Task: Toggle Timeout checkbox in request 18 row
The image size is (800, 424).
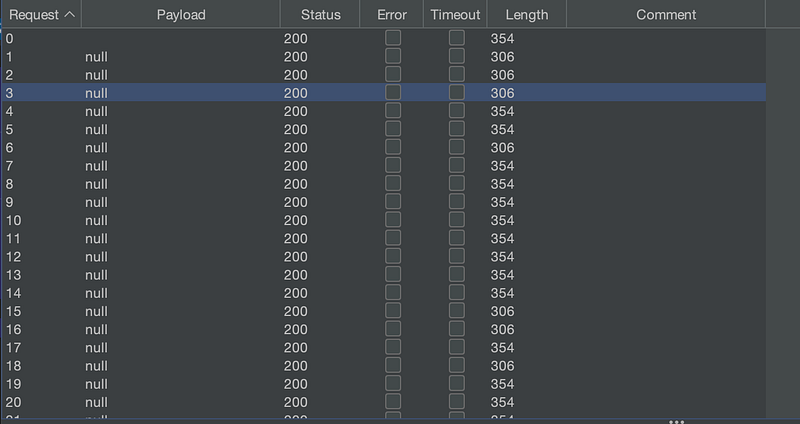Action: point(457,366)
